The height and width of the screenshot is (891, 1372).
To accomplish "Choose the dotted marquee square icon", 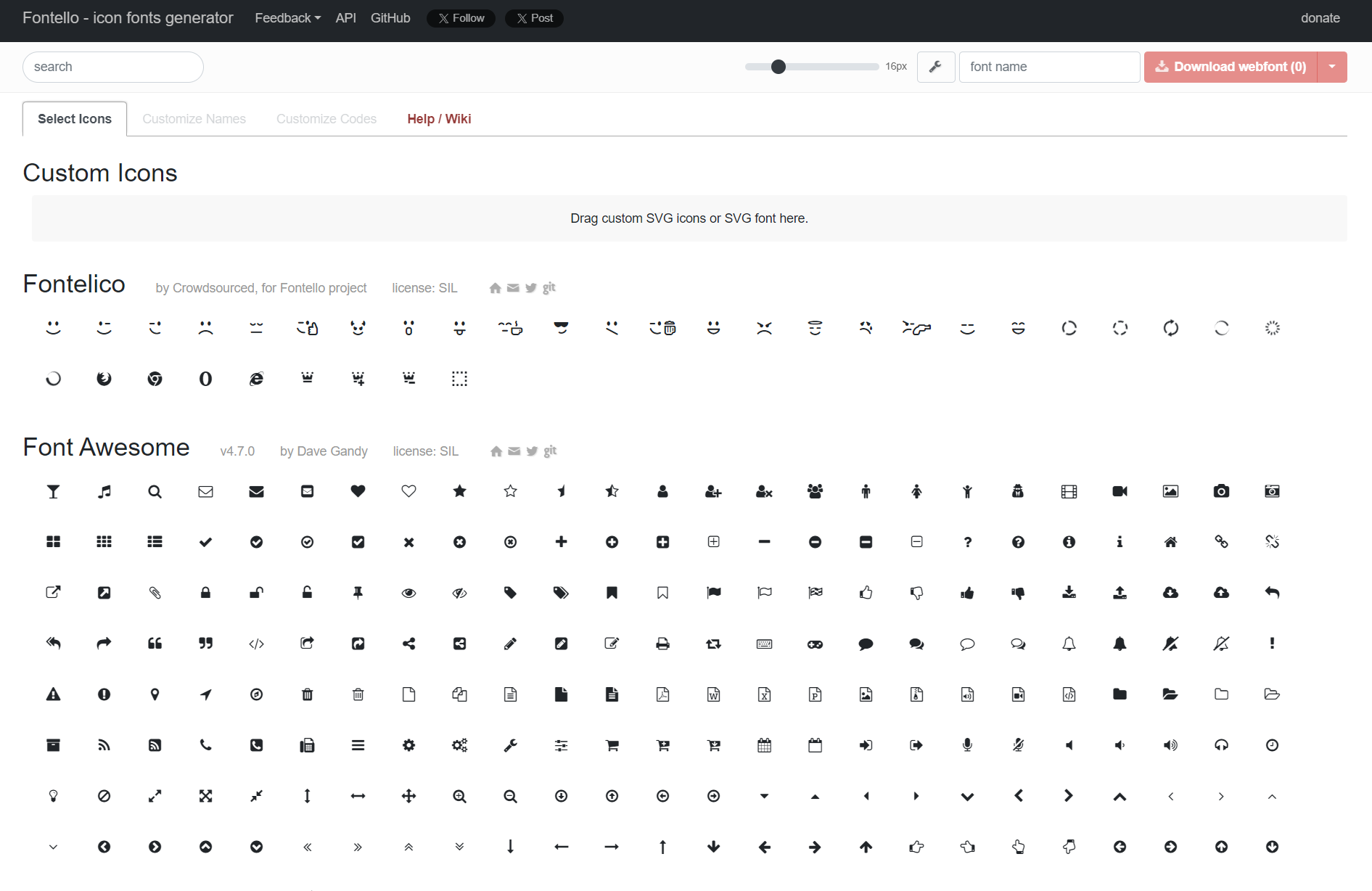I will click(x=460, y=379).
